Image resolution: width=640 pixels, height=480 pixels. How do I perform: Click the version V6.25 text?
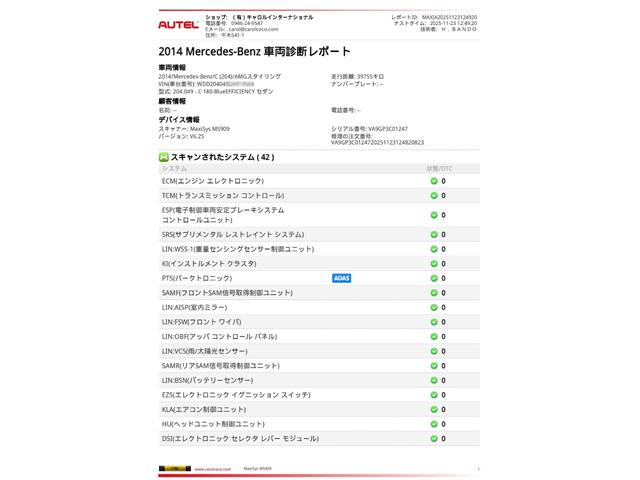[181, 136]
